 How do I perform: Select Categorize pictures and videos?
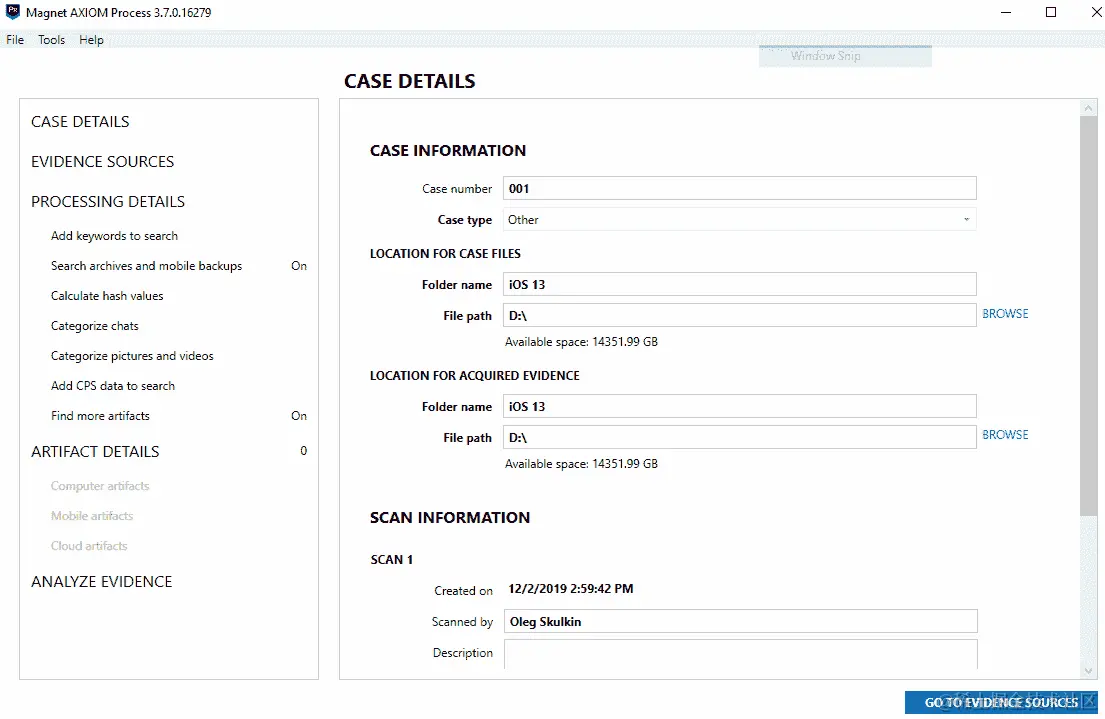pyautogui.click(x=132, y=355)
